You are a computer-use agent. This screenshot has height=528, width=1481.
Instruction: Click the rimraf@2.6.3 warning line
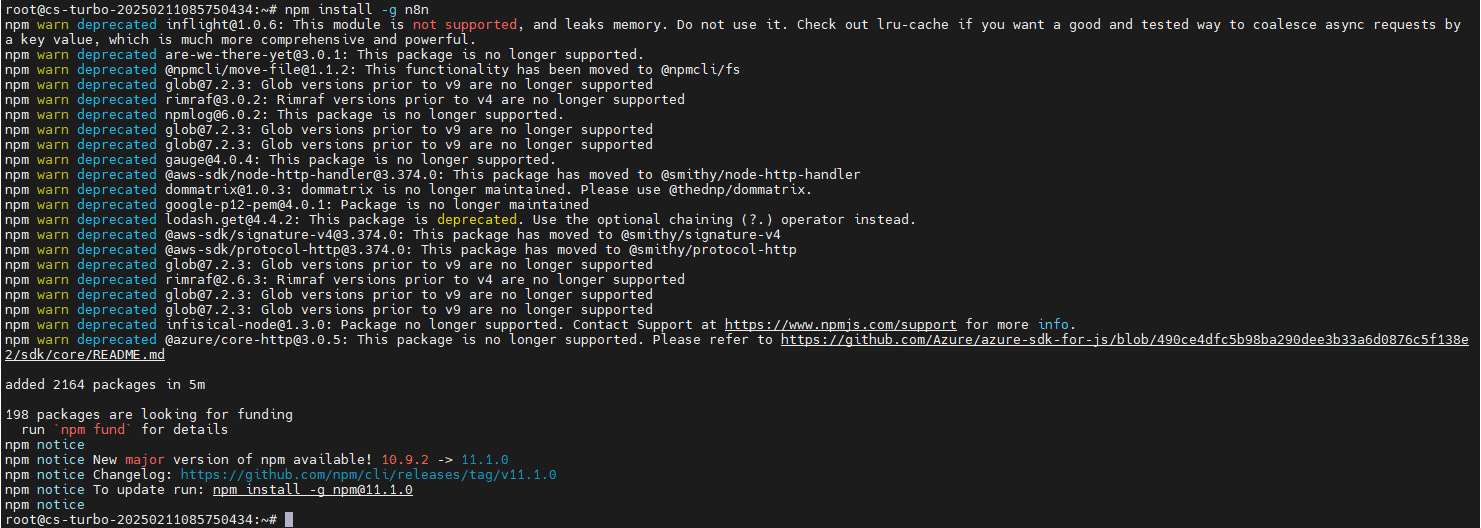click(x=345, y=280)
